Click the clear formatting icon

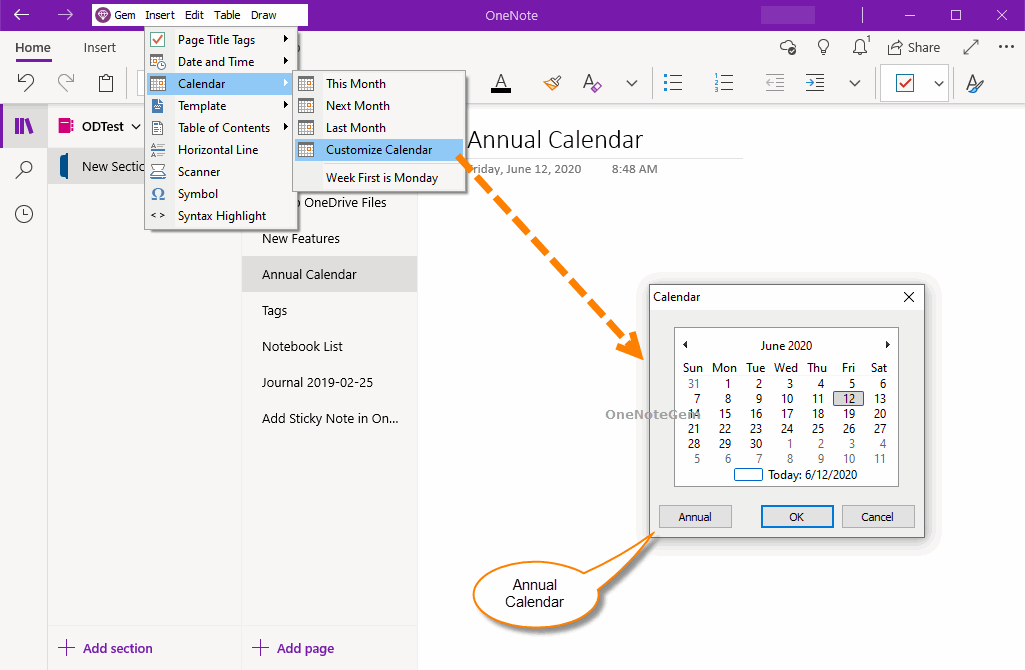pyautogui.click(x=592, y=83)
